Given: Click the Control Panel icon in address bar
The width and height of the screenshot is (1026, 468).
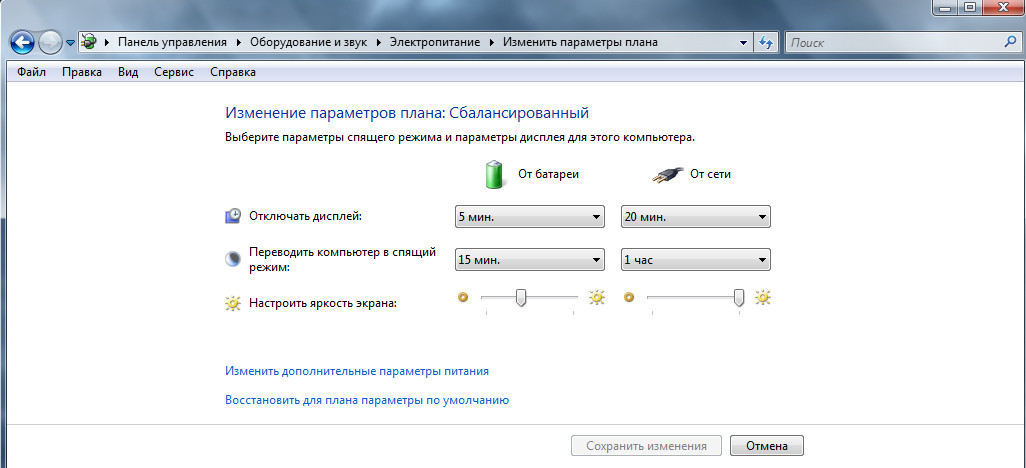Looking at the screenshot, I should point(90,43).
